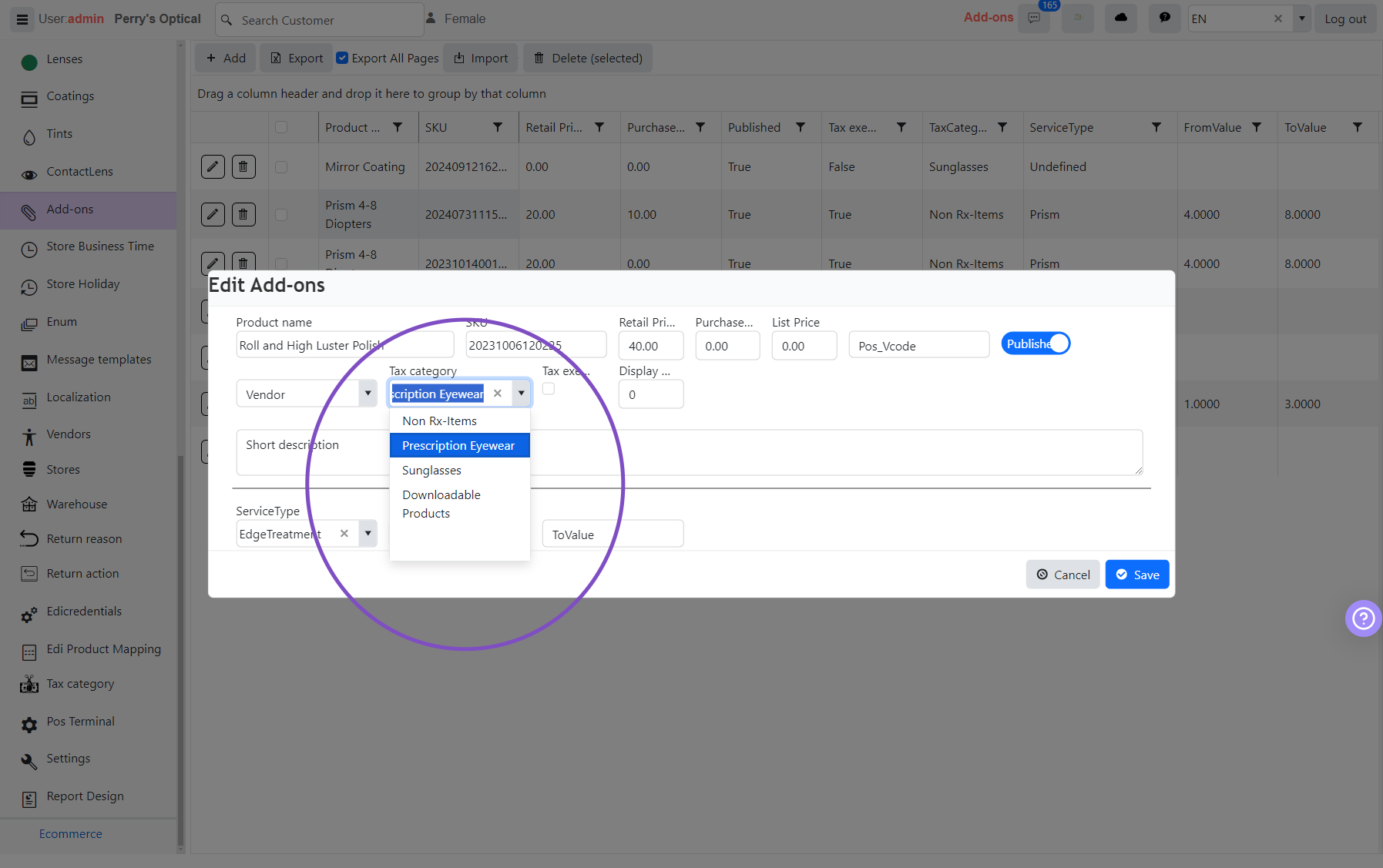Select the Prism 4-8 Diopters row checkbox
Image resolution: width=1383 pixels, height=868 pixels.
coord(281,215)
